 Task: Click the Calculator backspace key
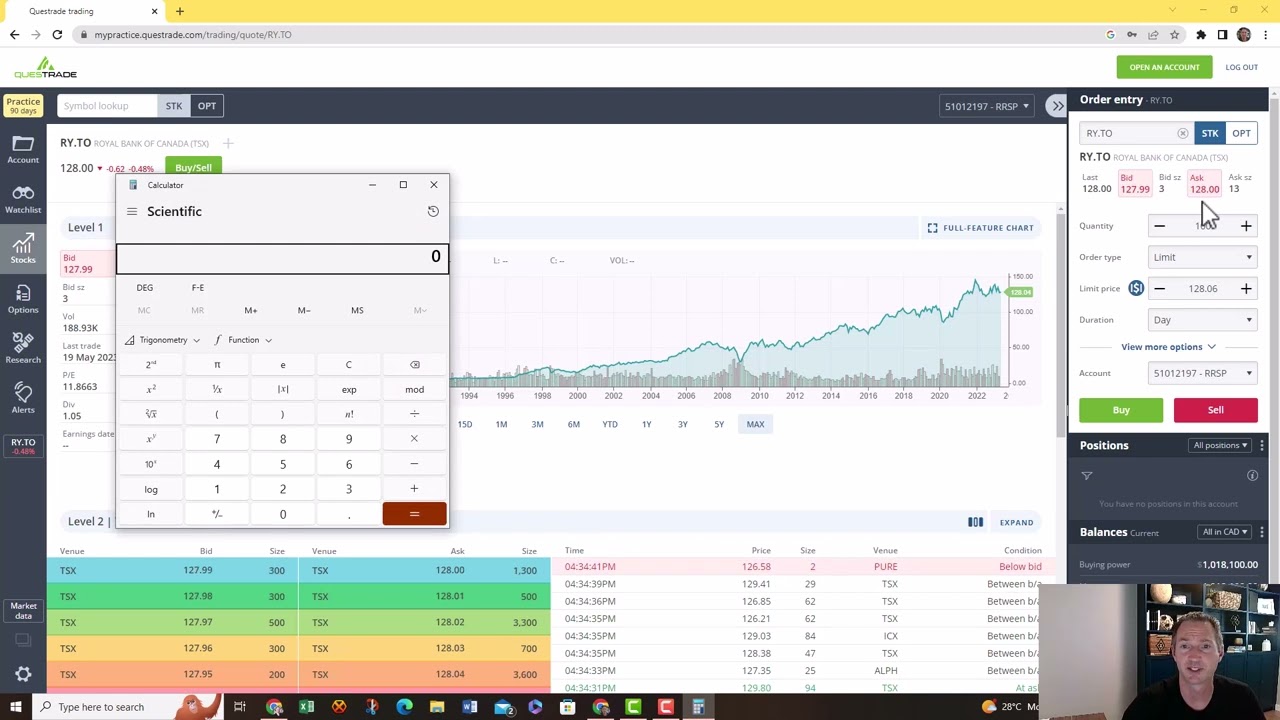tap(414, 364)
